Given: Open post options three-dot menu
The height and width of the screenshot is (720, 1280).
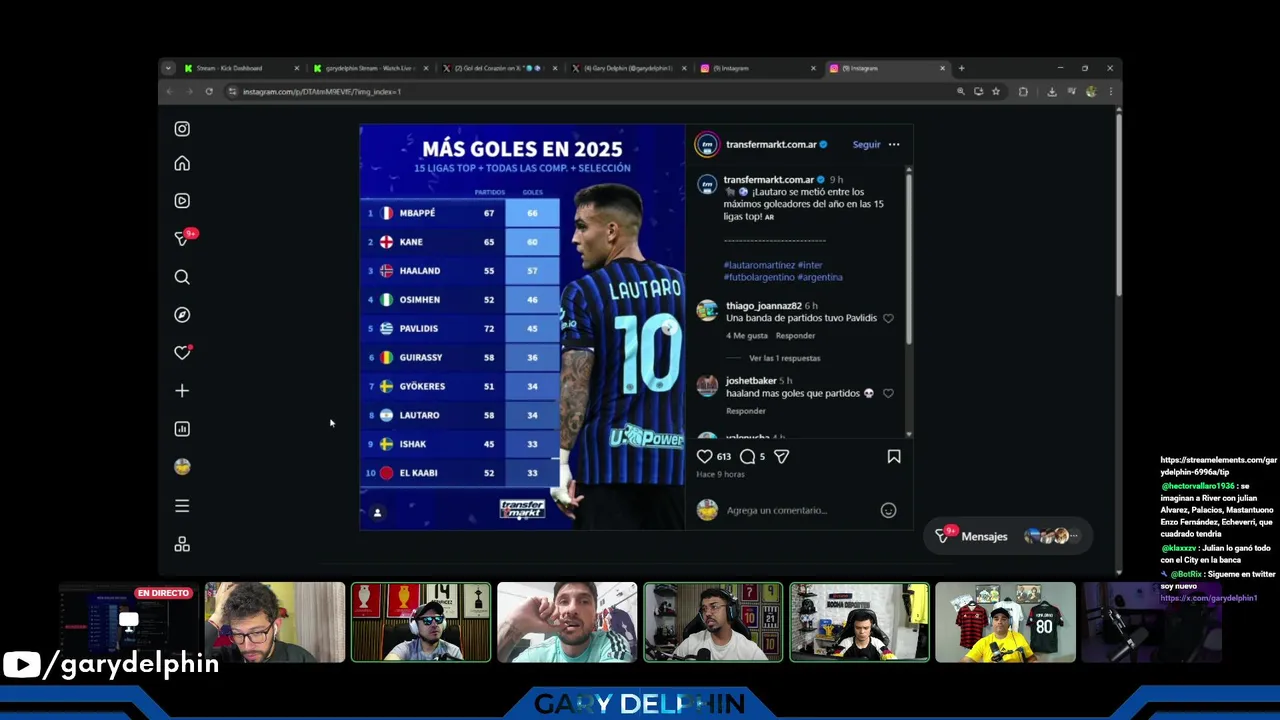Looking at the screenshot, I should [894, 144].
